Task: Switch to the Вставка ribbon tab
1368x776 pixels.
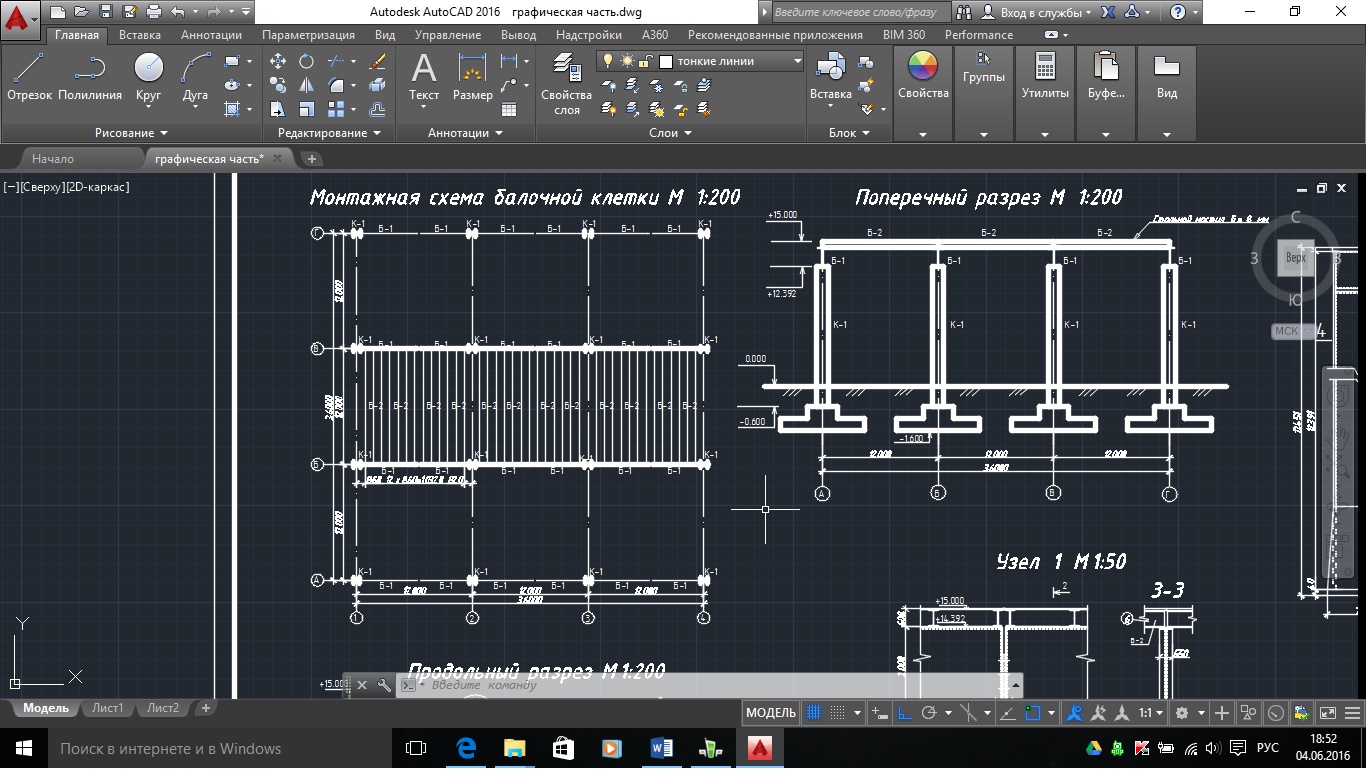Action: [140, 35]
